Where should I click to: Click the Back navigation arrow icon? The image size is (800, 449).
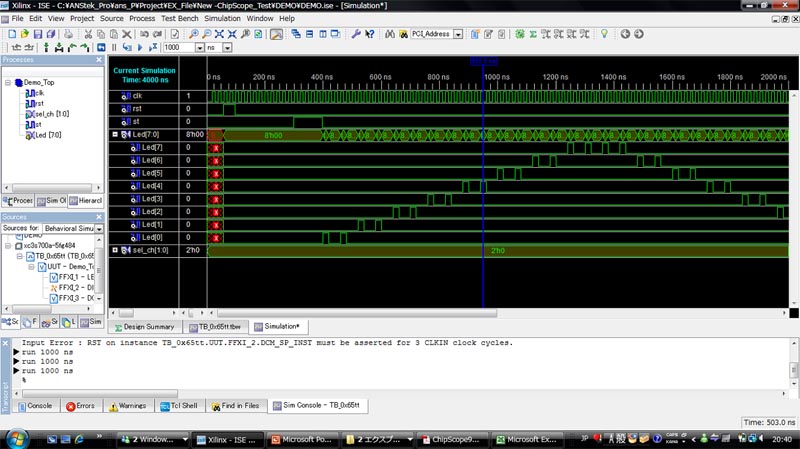click(x=625, y=34)
